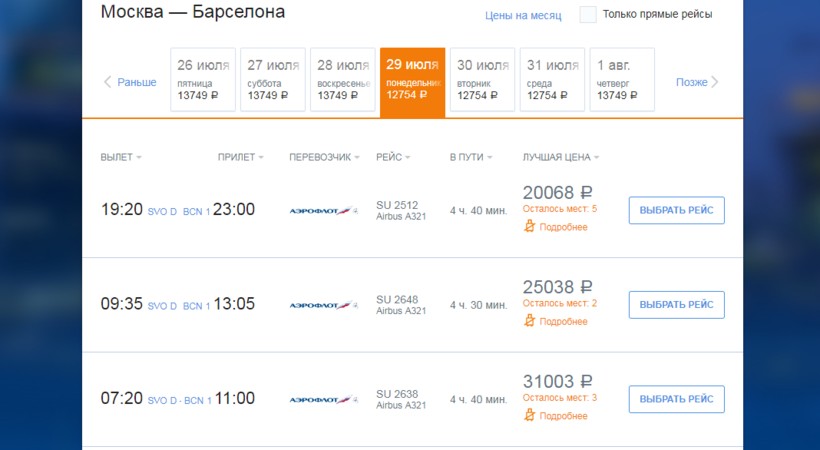This screenshot has width=820, height=450.
Task: Select the 30 июля date tab
Action: pyautogui.click(x=482, y=80)
